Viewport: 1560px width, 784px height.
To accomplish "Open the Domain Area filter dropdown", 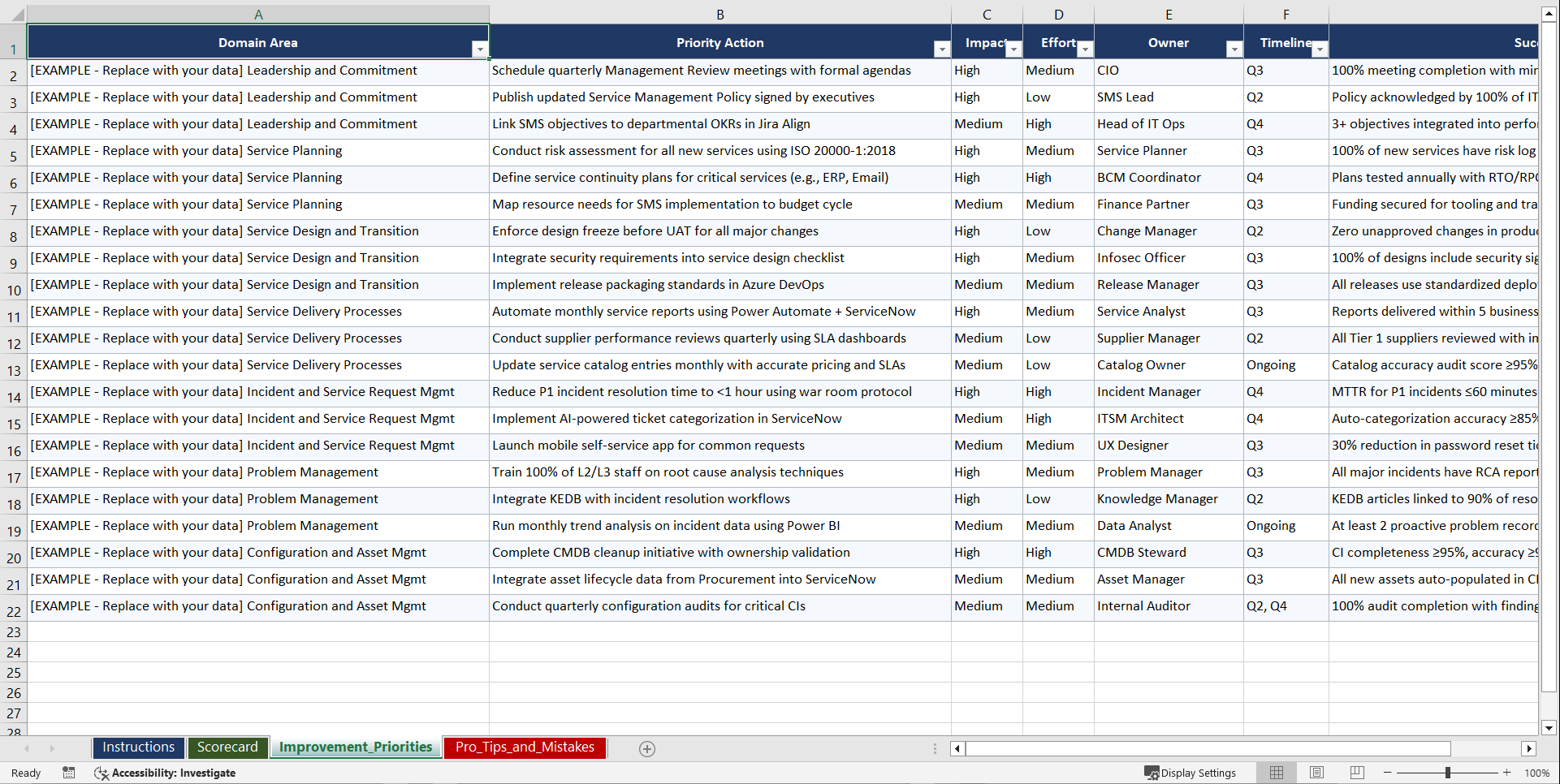I will click(x=480, y=49).
